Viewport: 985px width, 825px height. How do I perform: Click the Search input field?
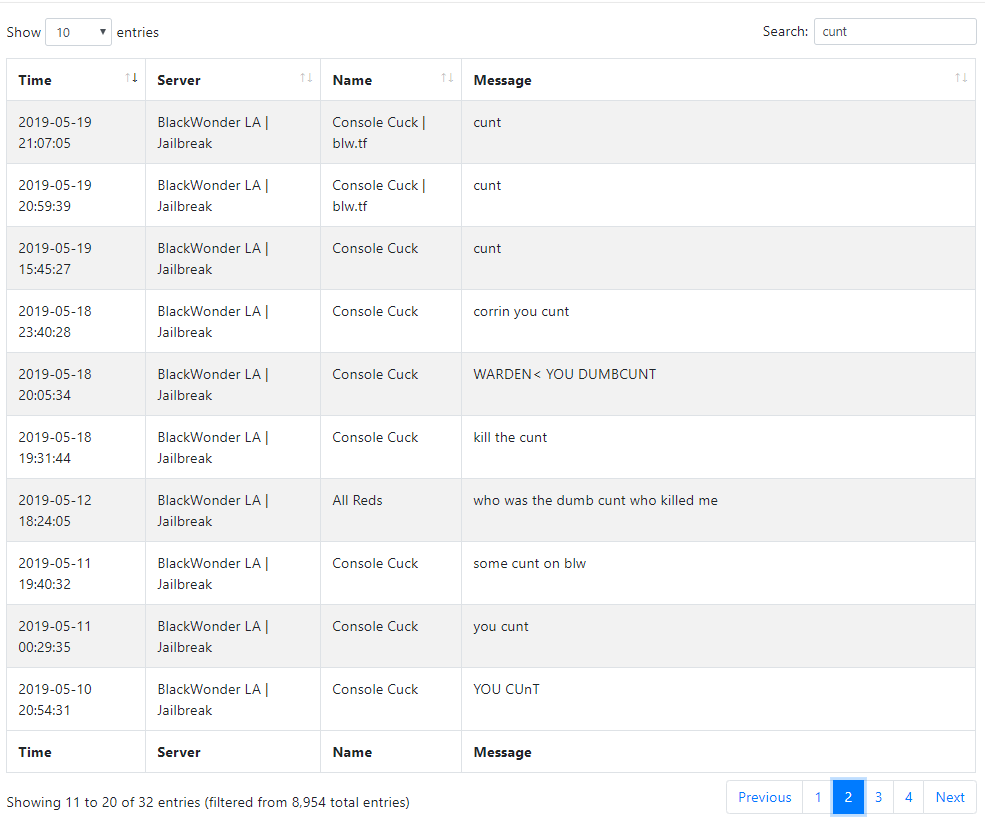pos(895,31)
